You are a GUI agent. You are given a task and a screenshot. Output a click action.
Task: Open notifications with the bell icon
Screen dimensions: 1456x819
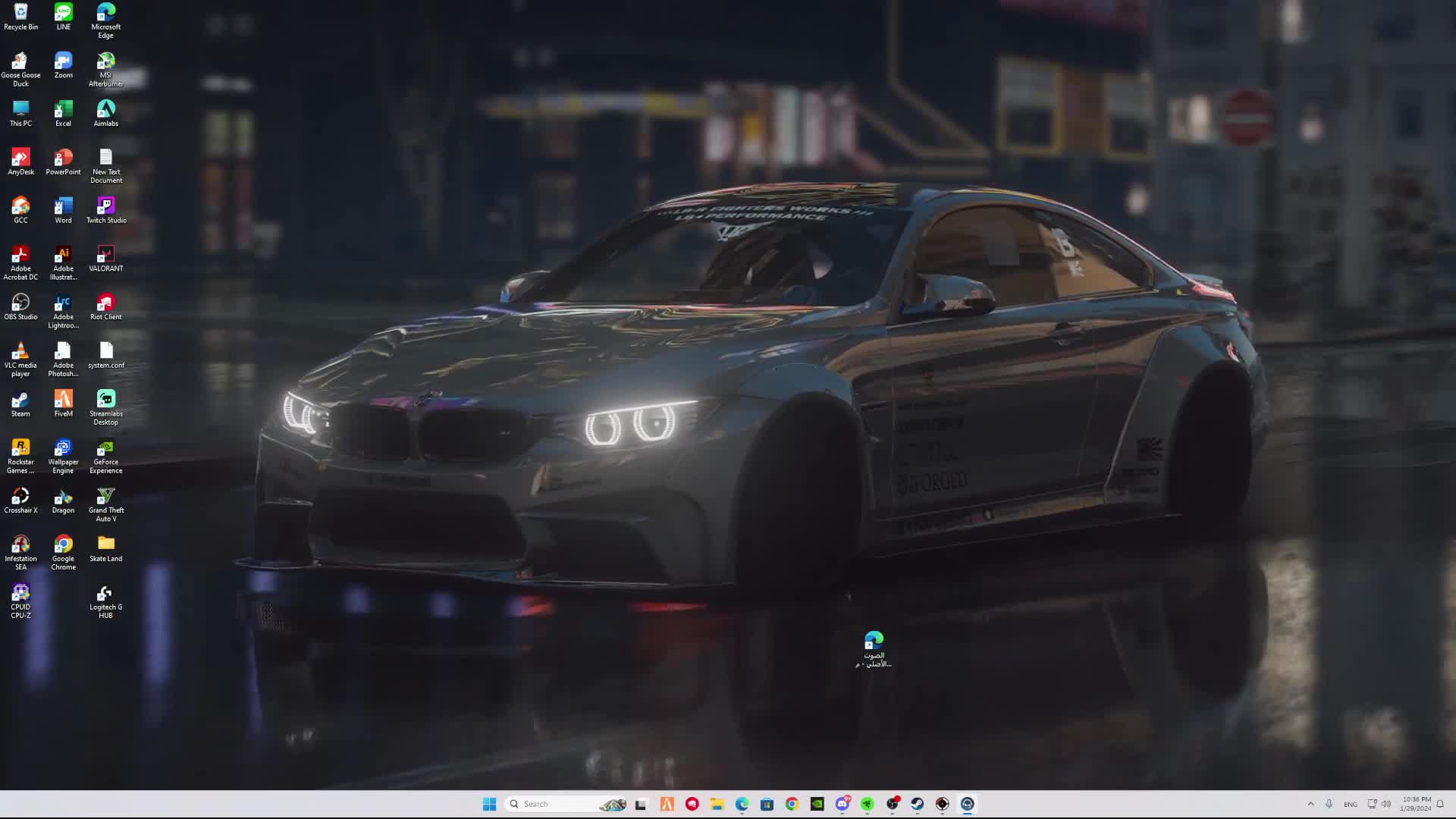tap(1440, 804)
